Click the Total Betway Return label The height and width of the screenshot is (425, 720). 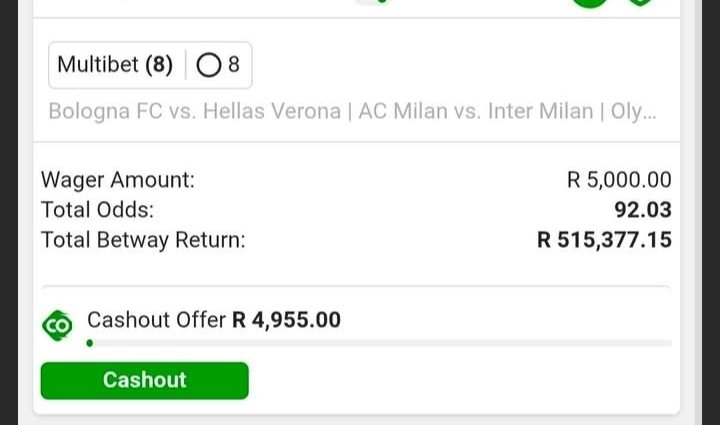click(x=143, y=240)
